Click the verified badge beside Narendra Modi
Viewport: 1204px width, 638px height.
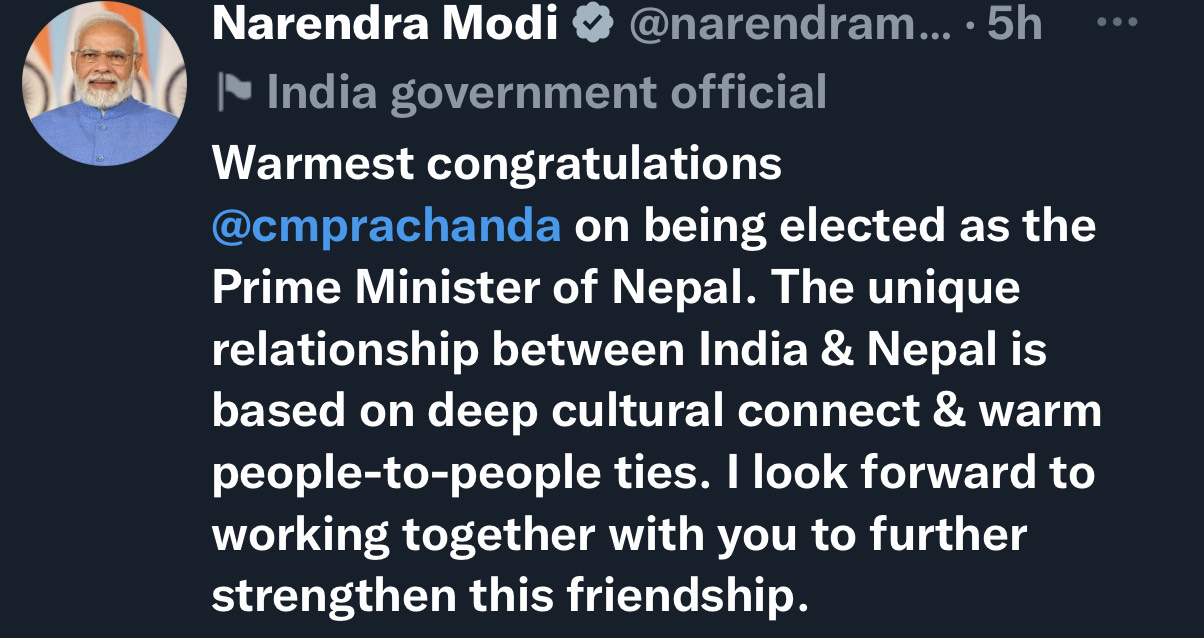click(592, 26)
